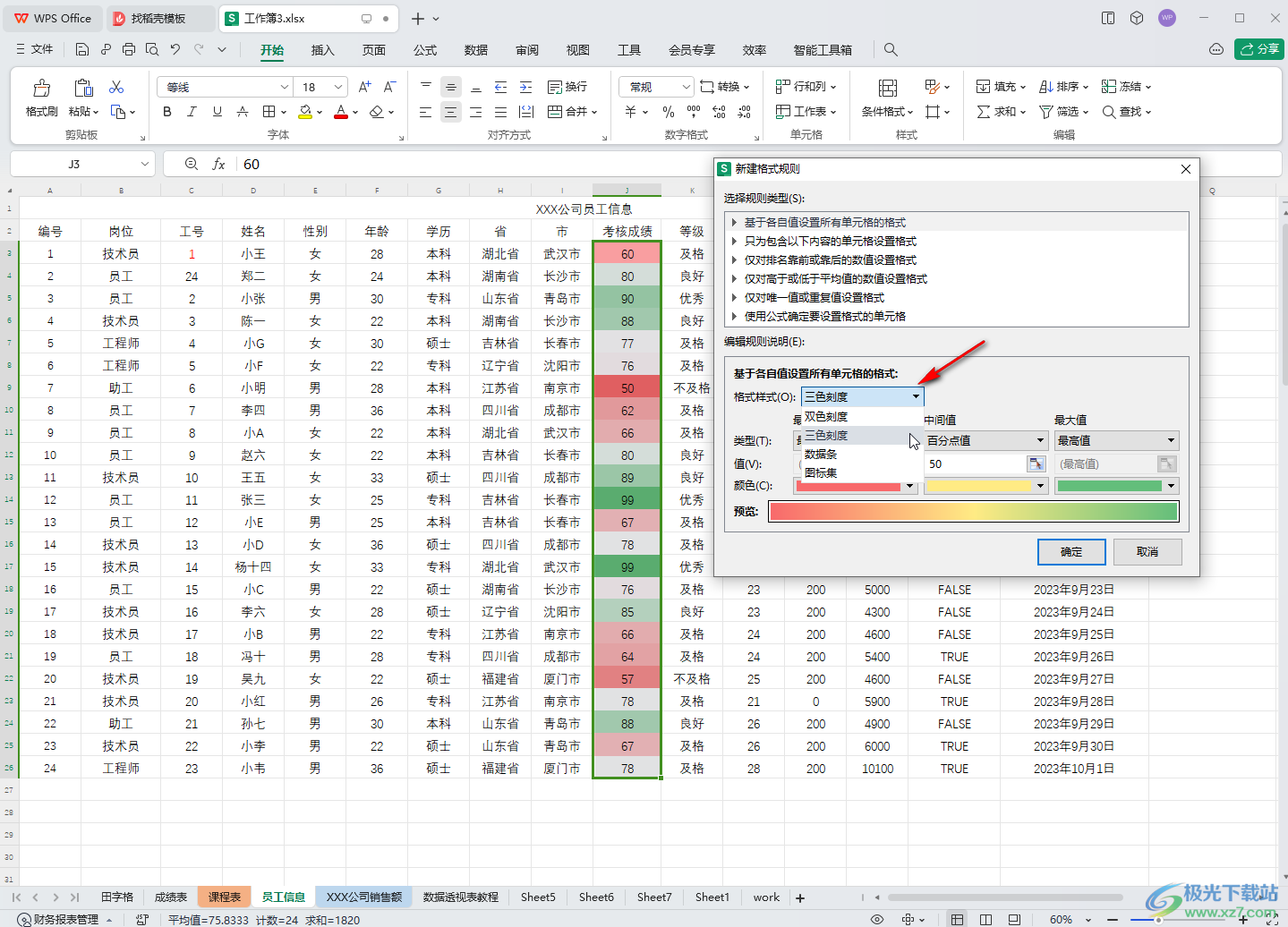Open the font size dropdown 18
This screenshot has height=927, width=1288.
[338, 87]
